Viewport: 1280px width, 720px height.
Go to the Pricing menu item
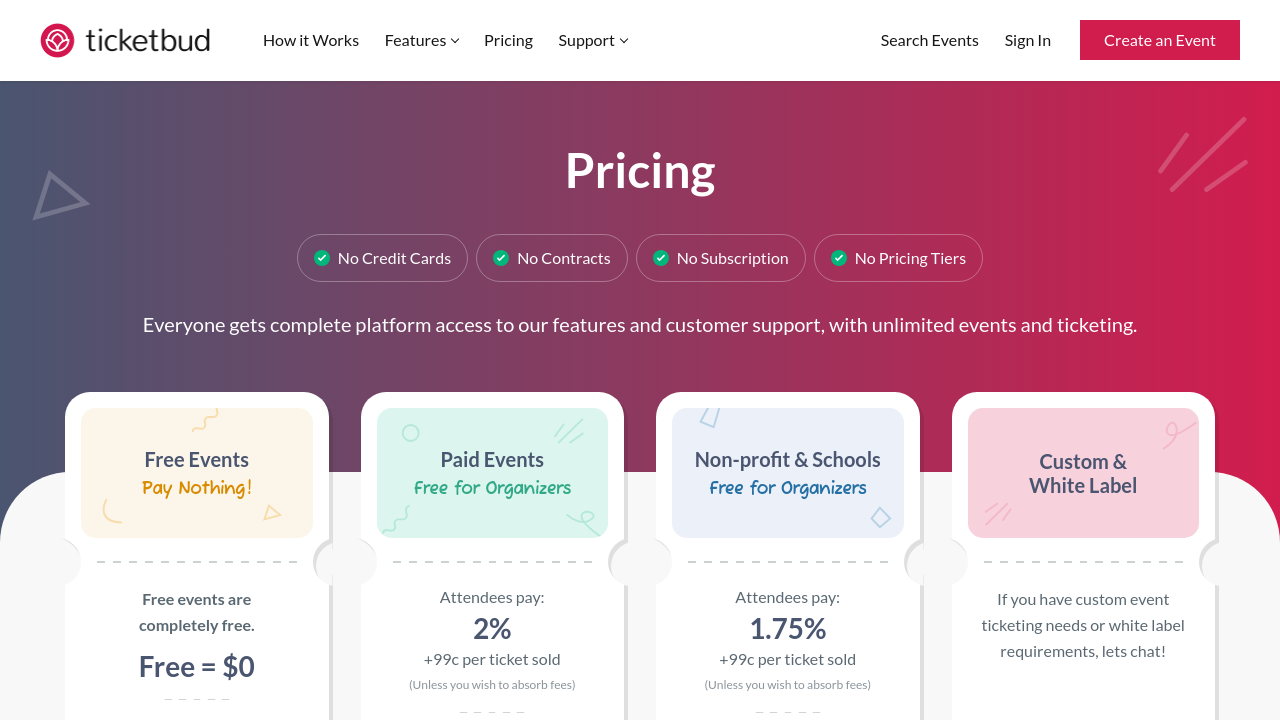point(508,40)
